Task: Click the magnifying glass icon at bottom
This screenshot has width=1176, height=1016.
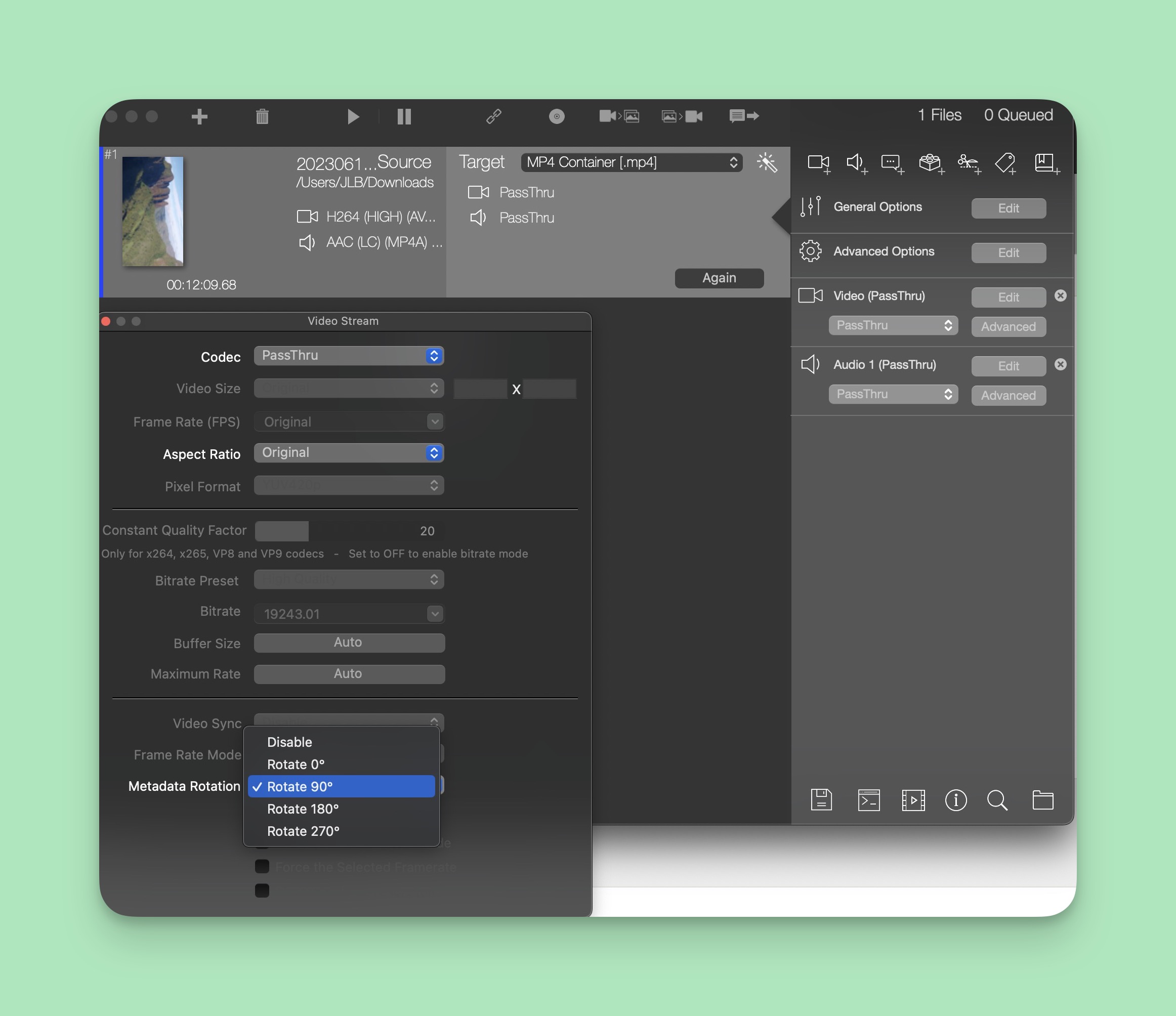Action: [997, 800]
